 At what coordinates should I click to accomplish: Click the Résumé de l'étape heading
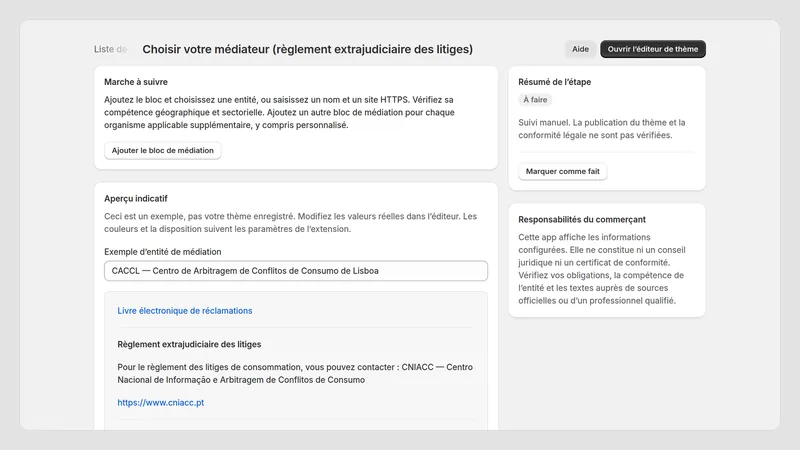[555, 82]
